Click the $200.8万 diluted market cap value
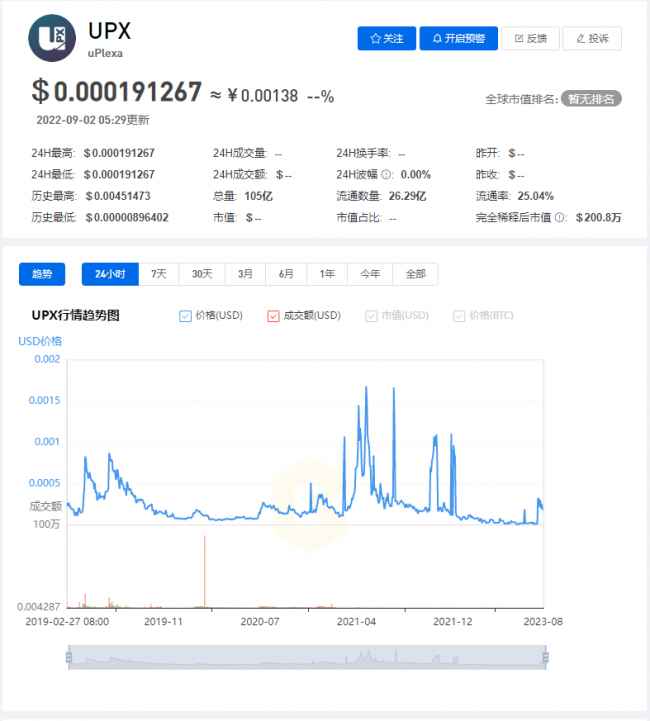650x721 pixels. 599,217
